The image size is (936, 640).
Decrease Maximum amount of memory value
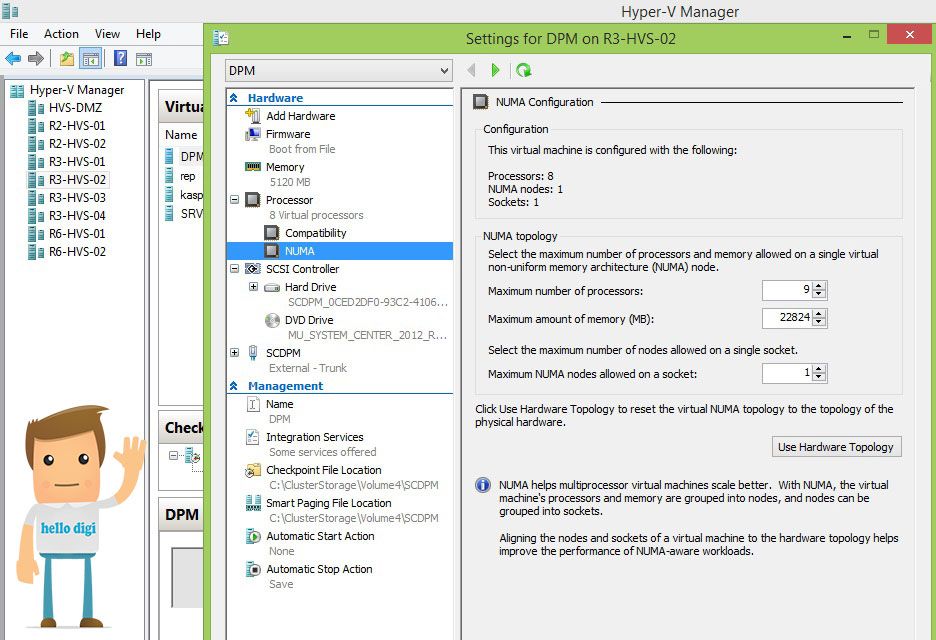click(820, 323)
